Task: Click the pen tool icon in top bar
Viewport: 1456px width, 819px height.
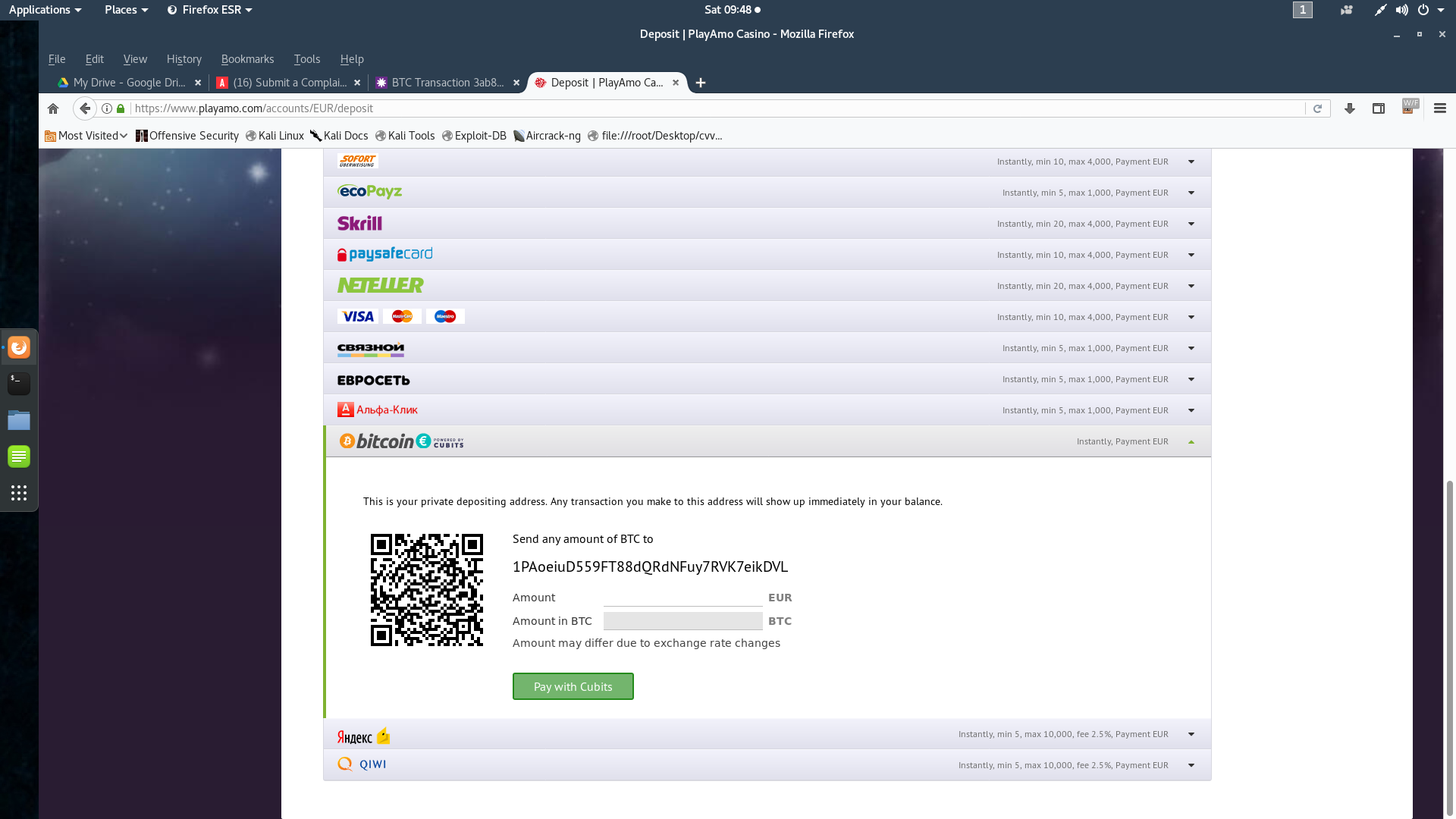Action: pyautogui.click(x=1381, y=10)
